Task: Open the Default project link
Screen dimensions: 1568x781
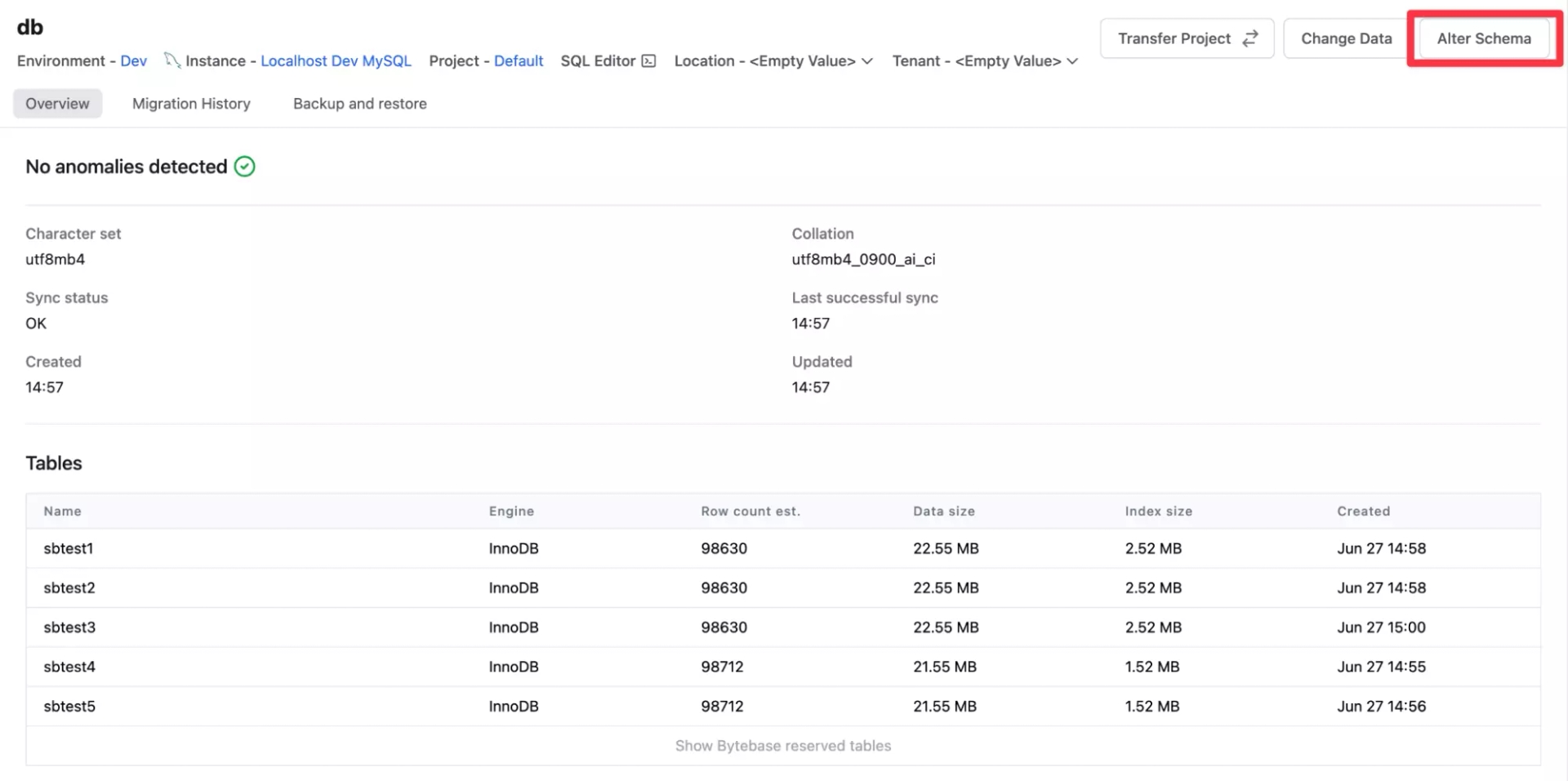Action: [519, 61]
